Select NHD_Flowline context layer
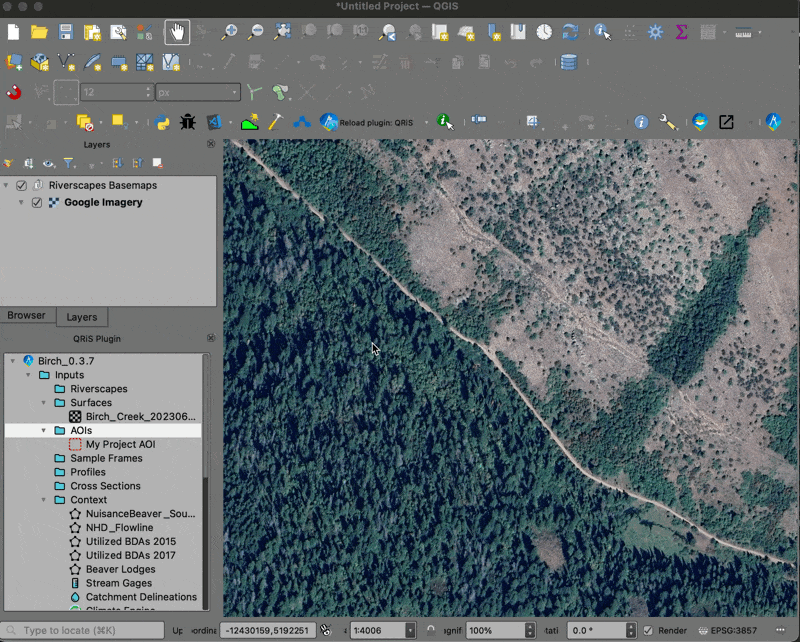Screen dimensions: 800x642 point(119,528)
